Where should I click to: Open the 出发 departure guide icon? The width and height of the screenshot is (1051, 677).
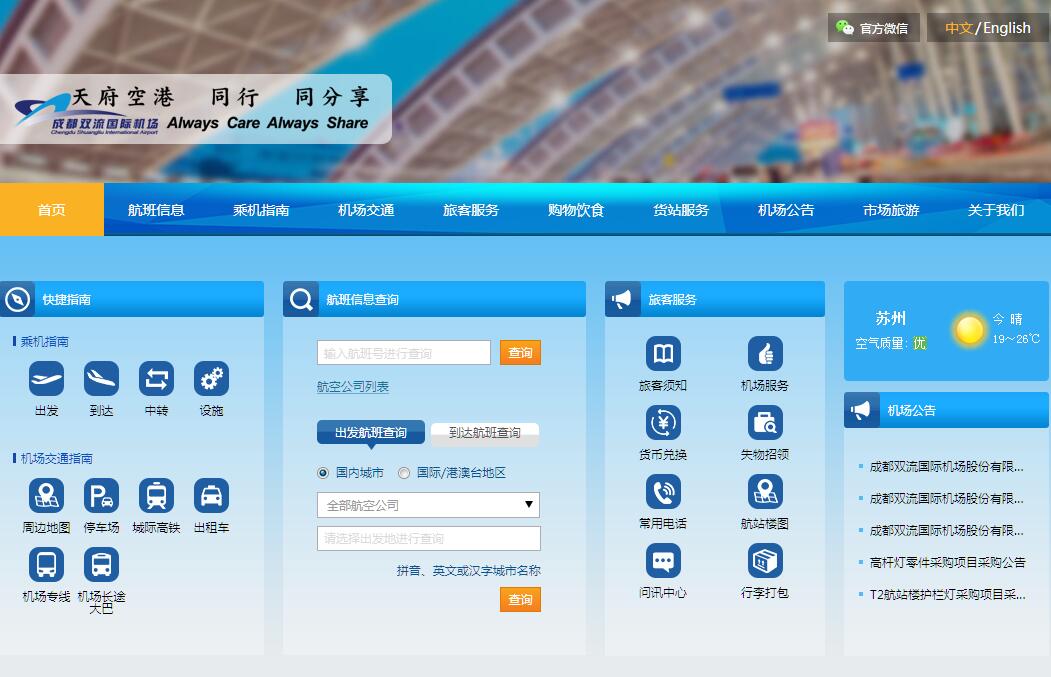(46, 379)
